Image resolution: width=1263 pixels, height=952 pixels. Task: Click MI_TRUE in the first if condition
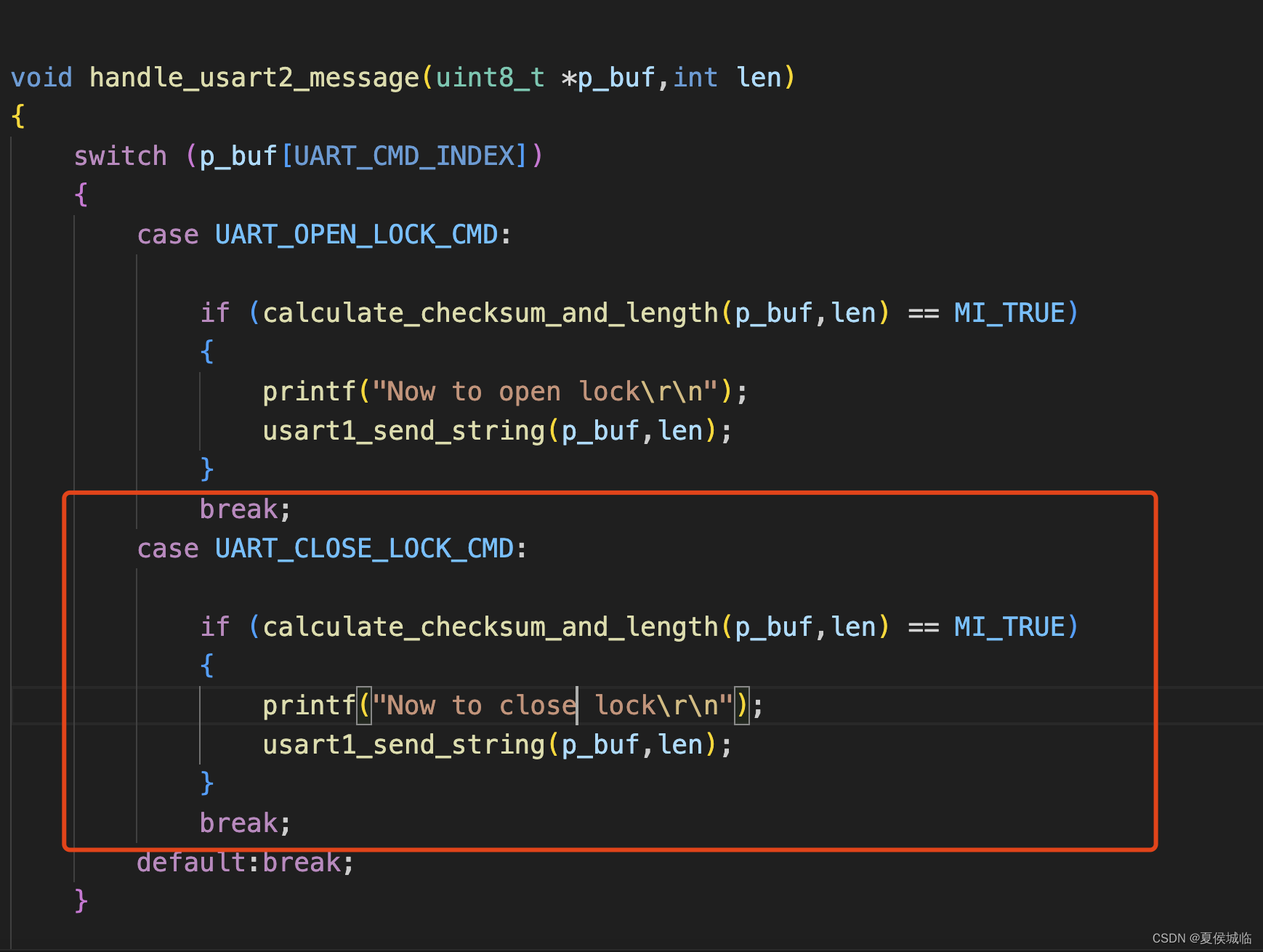pos(1009,313)
